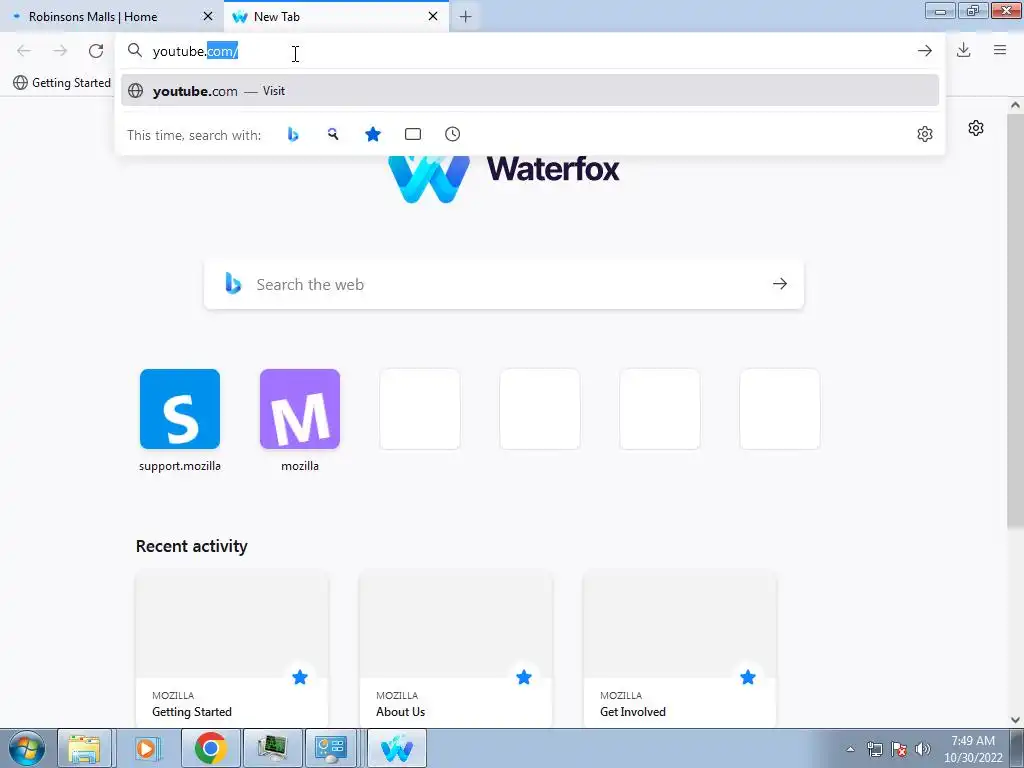The height and width of the screenshot is (768, 1024).
Task: Search with Bing one-off icon
Action: point(293,135)
